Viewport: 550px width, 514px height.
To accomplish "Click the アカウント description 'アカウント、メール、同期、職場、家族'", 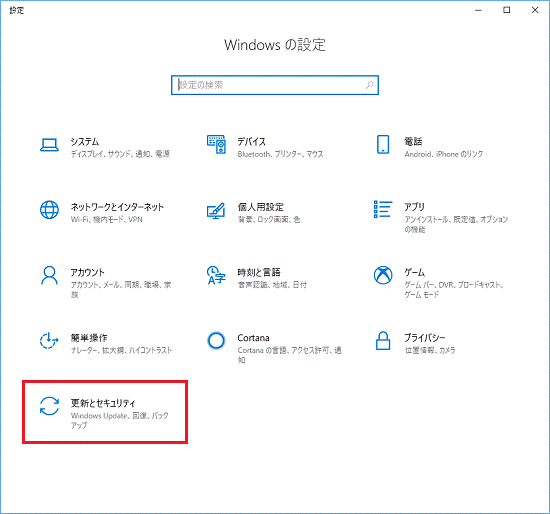I will pos(121,290).
